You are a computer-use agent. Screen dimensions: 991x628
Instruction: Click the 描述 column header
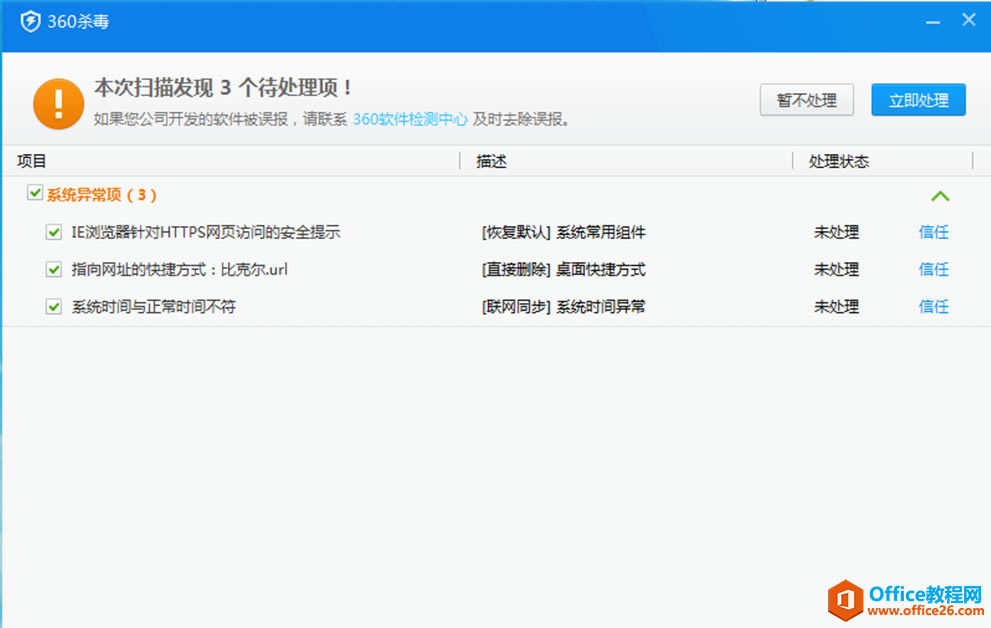click(x=491, y=161)
